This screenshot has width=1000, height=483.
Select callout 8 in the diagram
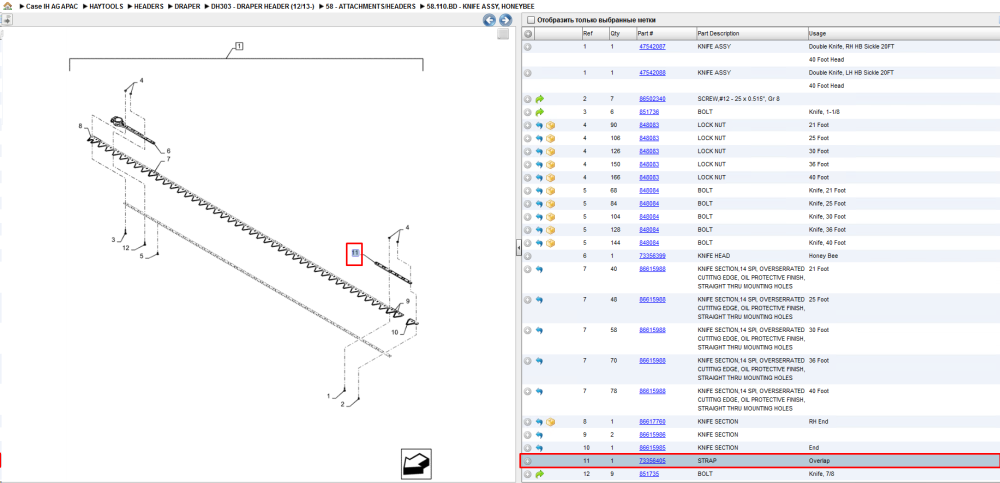tap(80, 126)
